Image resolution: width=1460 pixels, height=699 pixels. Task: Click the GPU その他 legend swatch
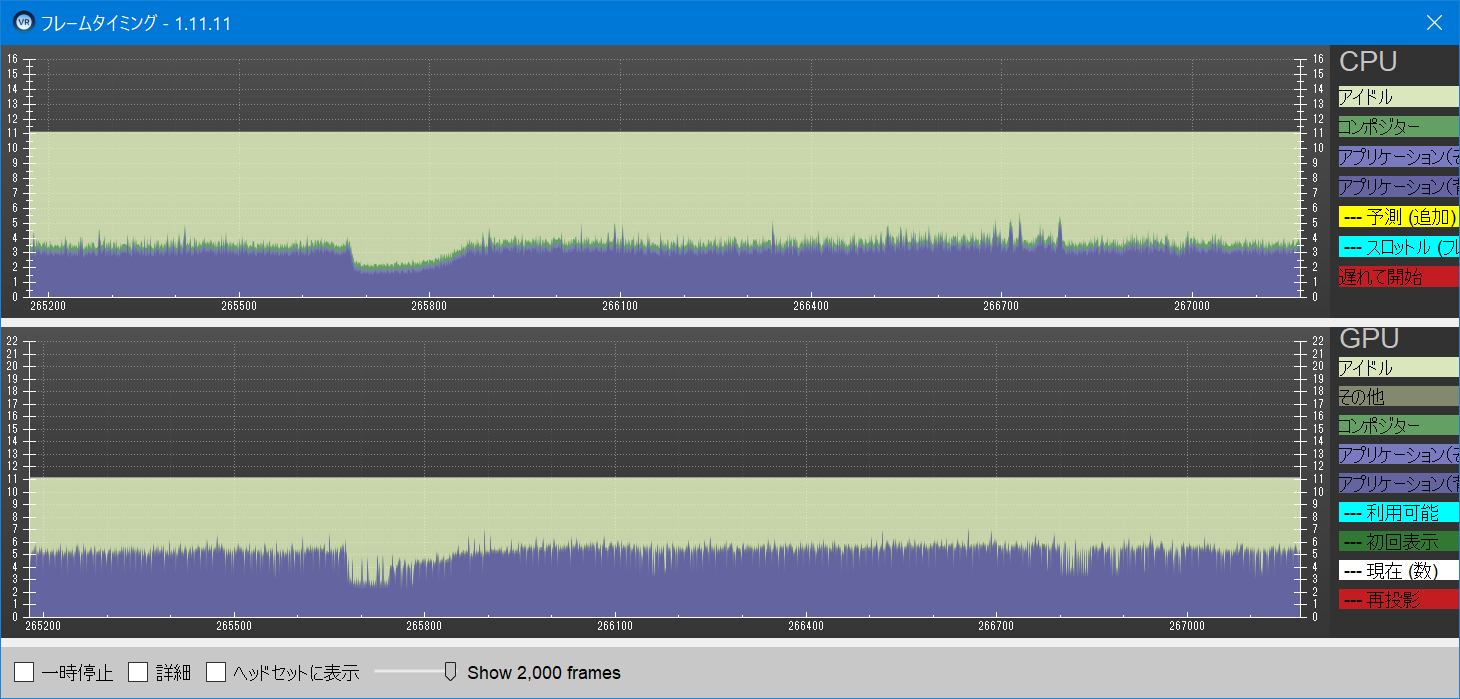click(1398, 397)
